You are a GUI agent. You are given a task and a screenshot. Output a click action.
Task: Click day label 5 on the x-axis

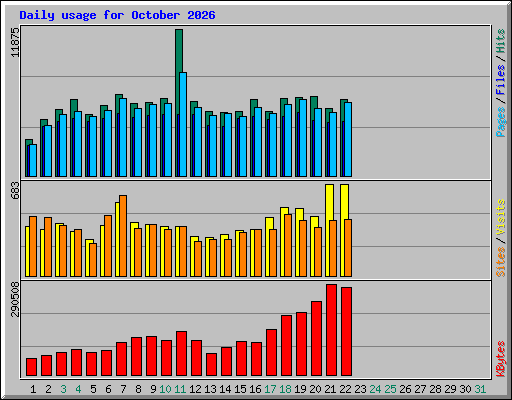coord(93,389)
